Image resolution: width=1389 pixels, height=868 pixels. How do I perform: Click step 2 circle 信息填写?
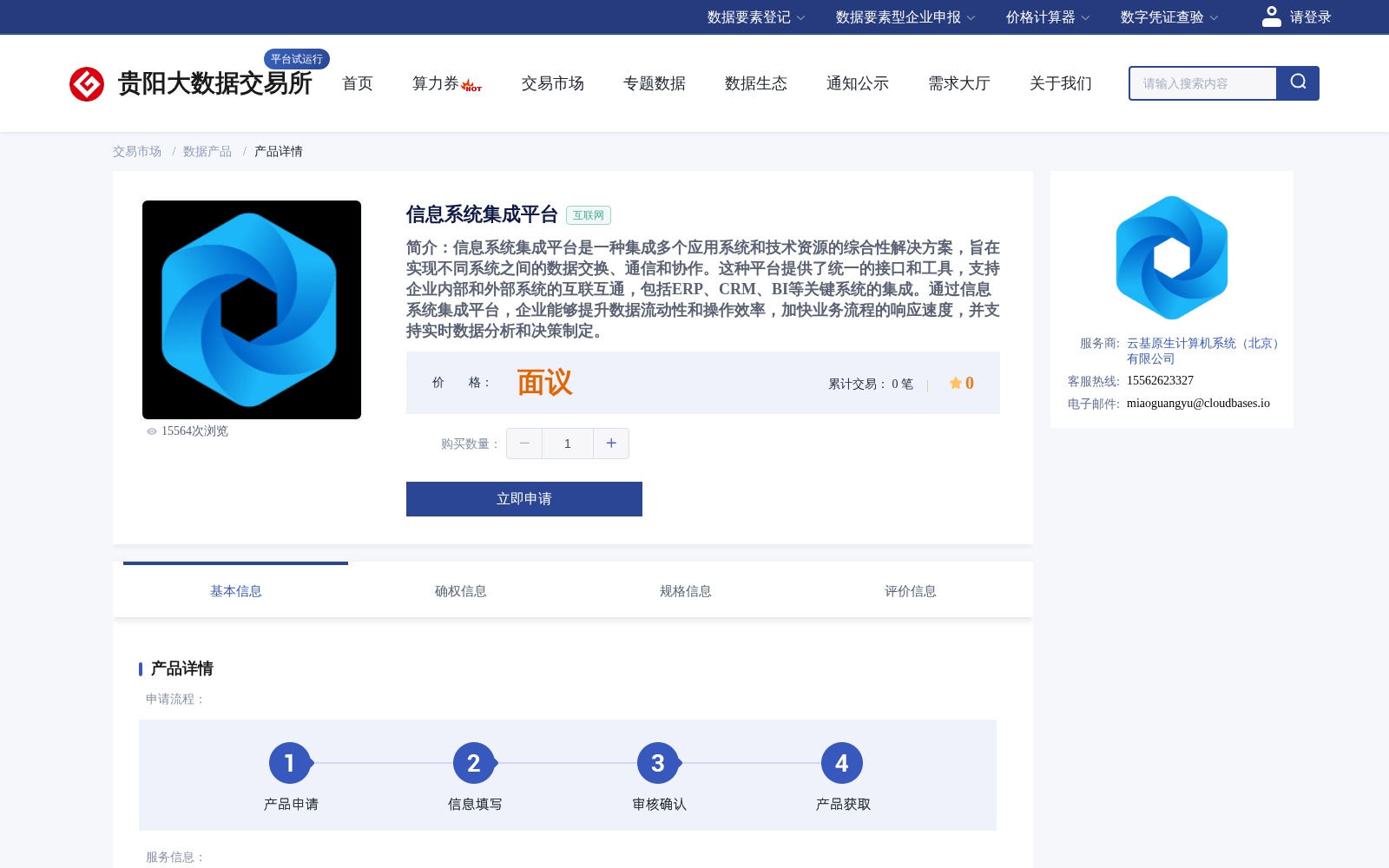click(474, 763)
